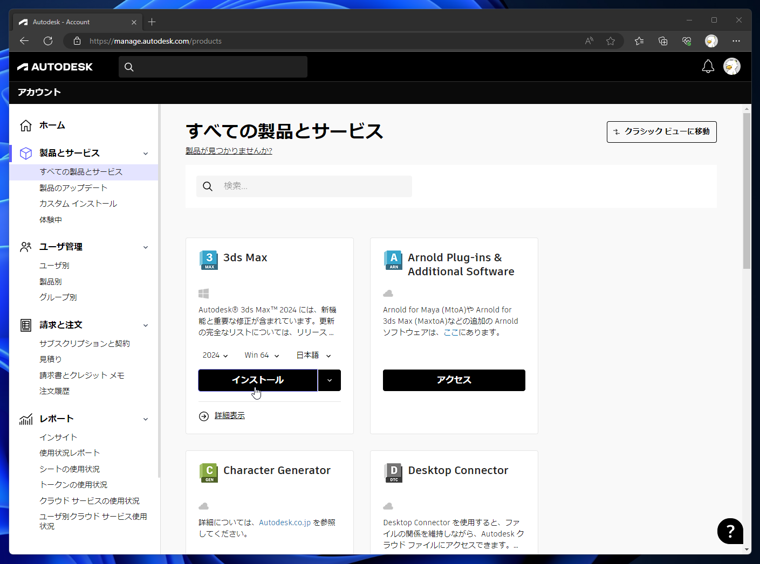Click the 製品が見つかりませんか? link
The height and width of the screenshot is (564, 760).
[229, 151]
